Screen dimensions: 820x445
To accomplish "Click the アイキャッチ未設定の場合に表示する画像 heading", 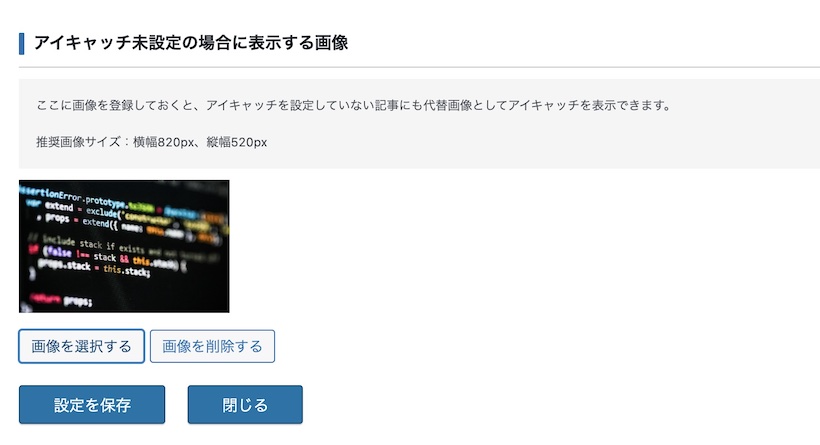I will 191,43.
